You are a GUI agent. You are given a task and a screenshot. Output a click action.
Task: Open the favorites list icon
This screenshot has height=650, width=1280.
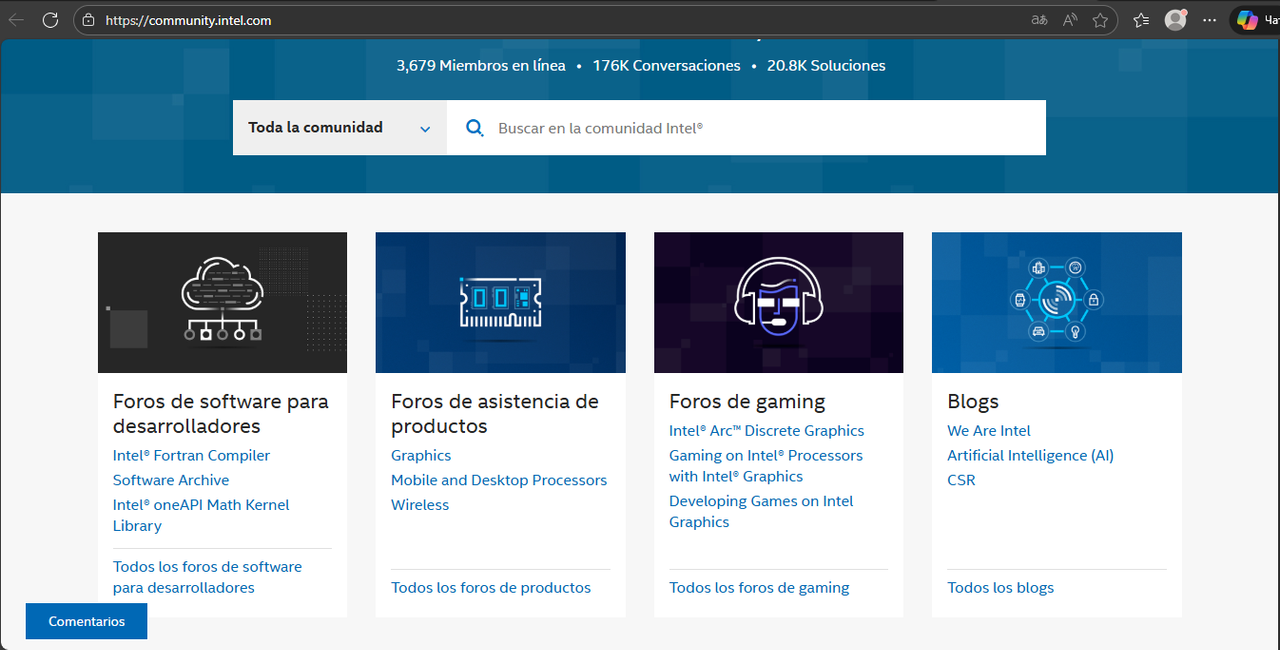[x=1141, y=20]
